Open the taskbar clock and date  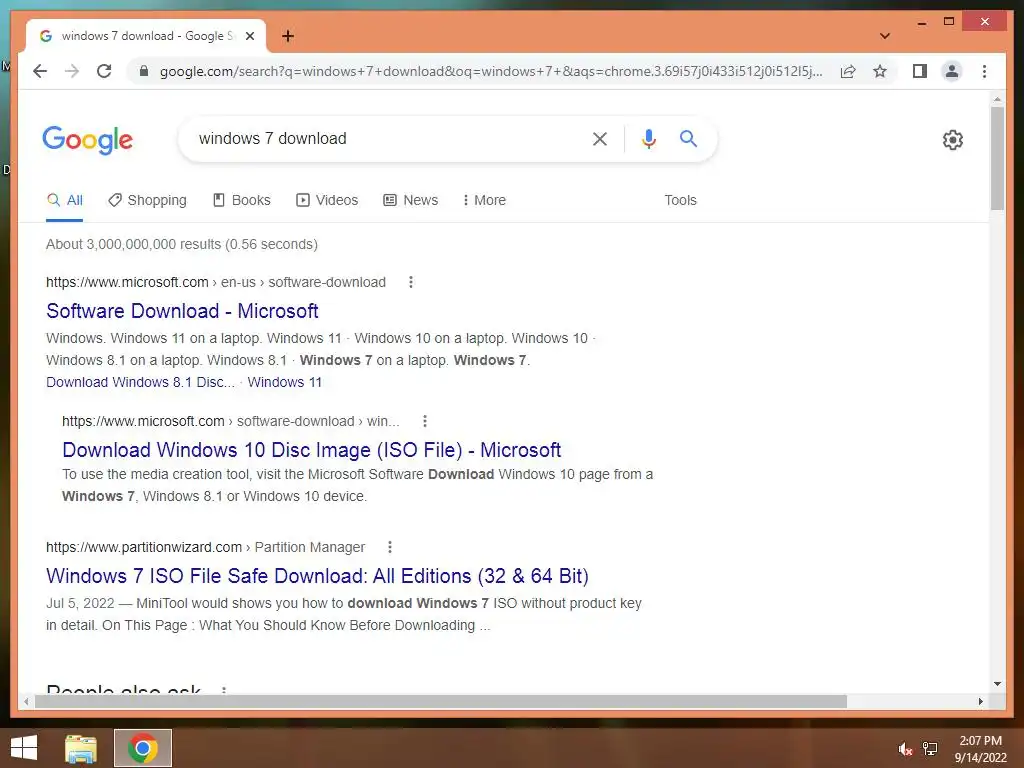tap(980, 749)
